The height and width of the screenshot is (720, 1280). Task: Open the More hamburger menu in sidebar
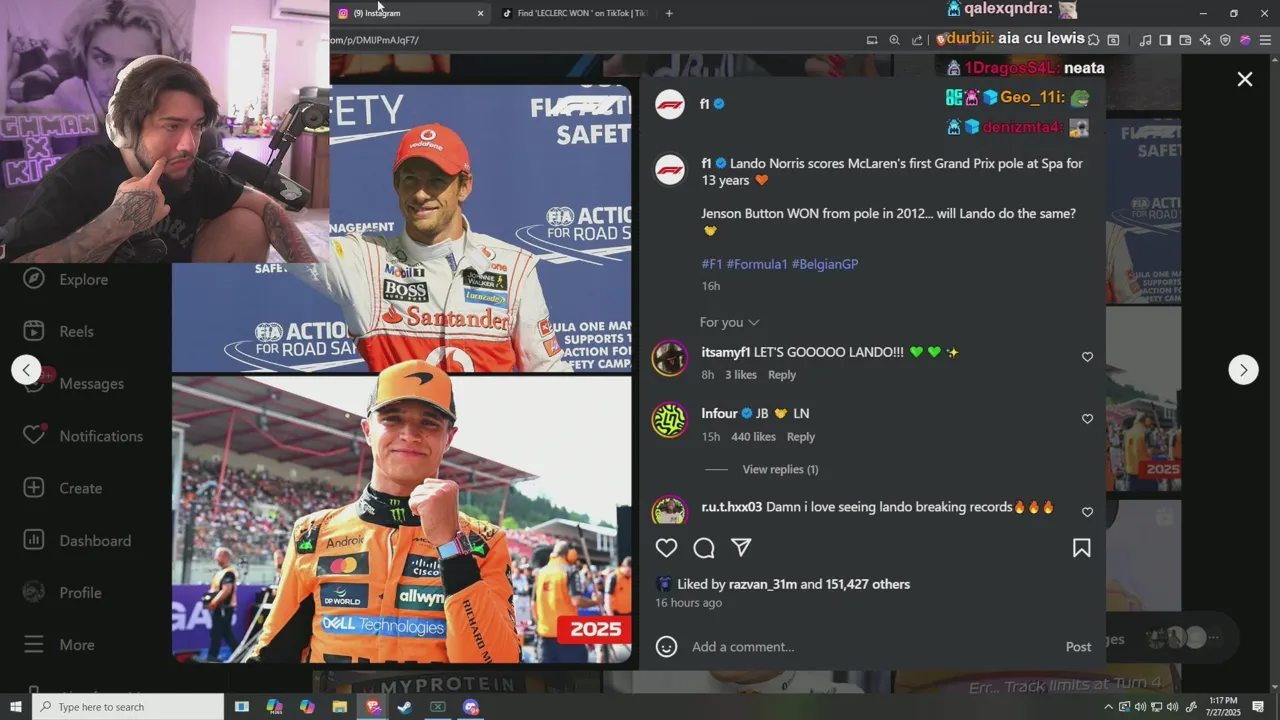[60, 645]
